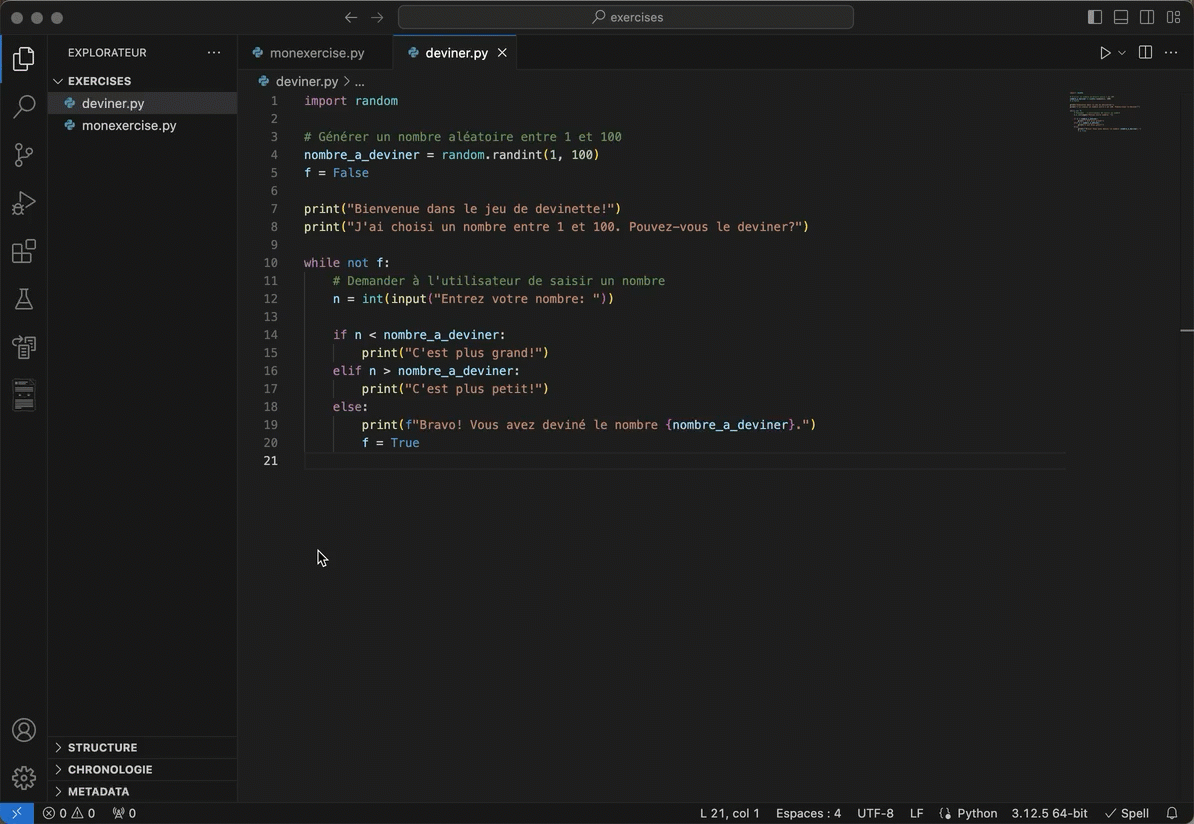
Task: Click deviner.py in the breadcrumb
Action: [x=306, y=81]
